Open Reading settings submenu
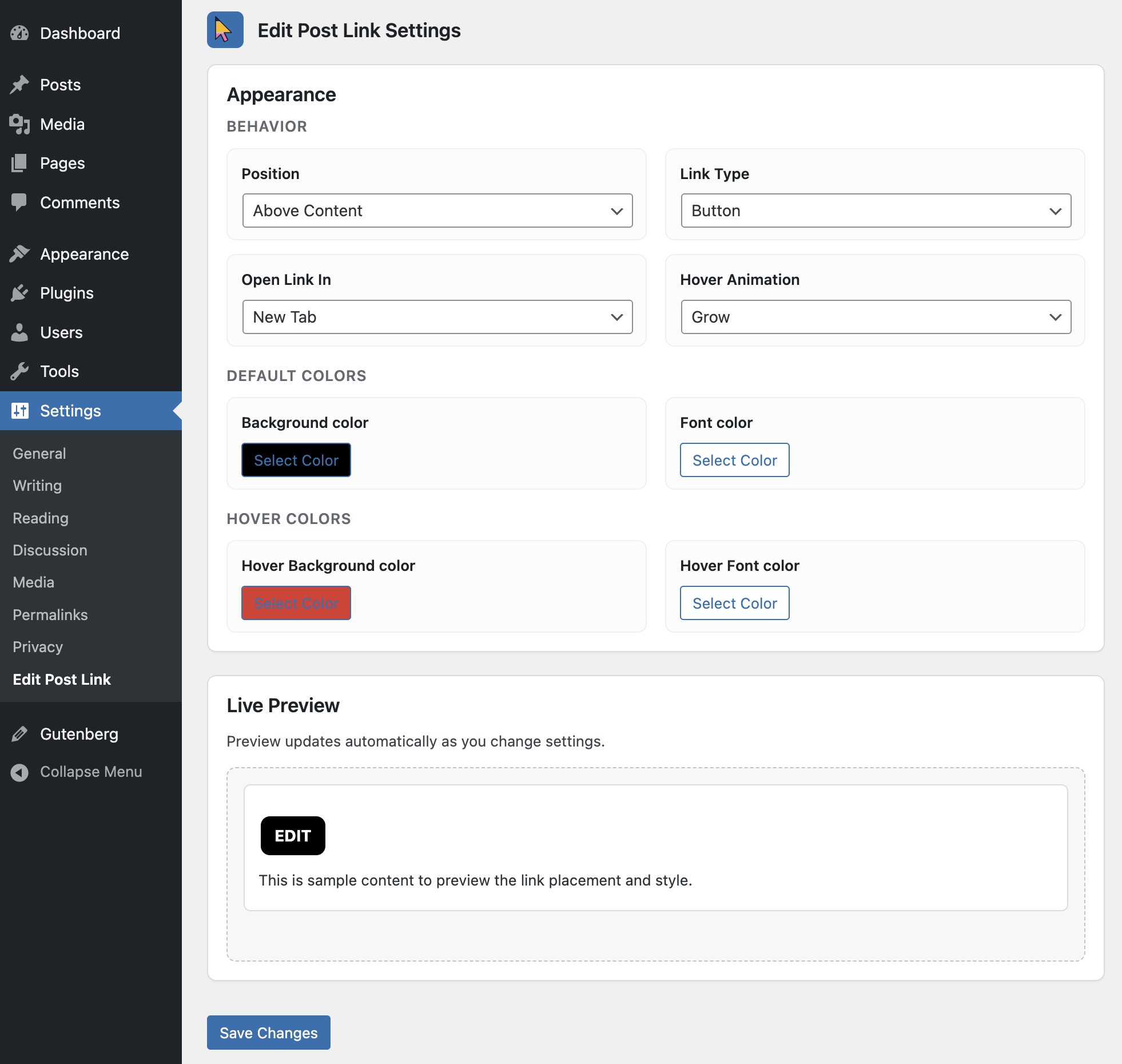Viewport: 1122px width, 1064px height. [41, 518]
